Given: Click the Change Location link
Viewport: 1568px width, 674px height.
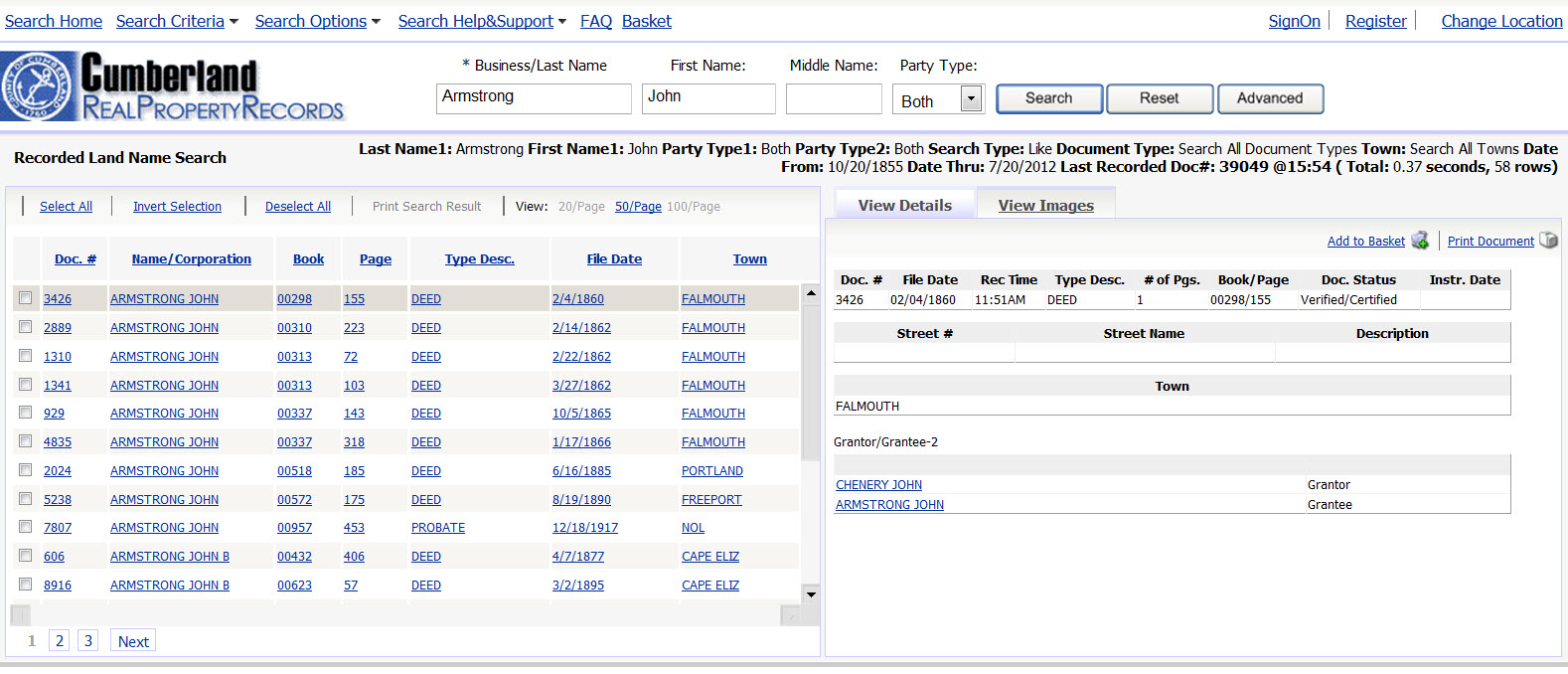Looking at the screenshot, I should [x=1501, y=21].
